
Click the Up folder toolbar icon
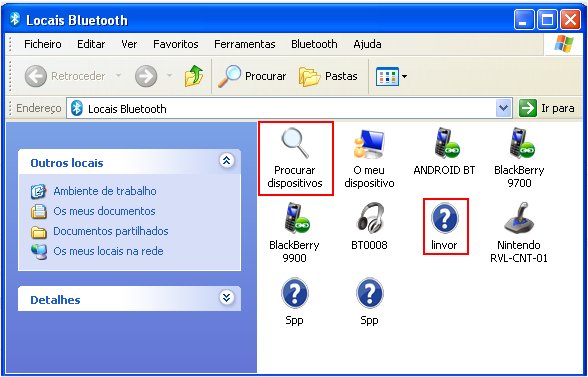[x=194, y=76]
